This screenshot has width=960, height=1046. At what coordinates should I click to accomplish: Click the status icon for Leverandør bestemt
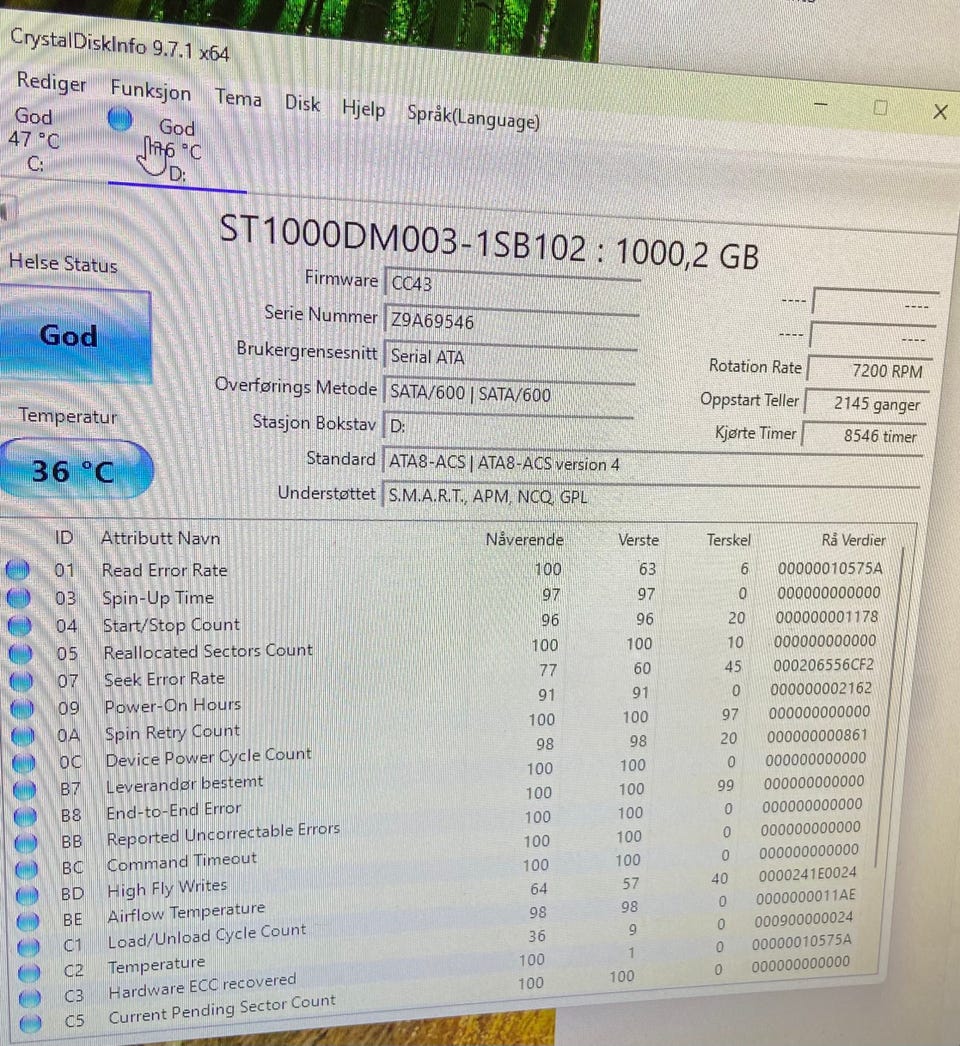(x=25, y=789)
